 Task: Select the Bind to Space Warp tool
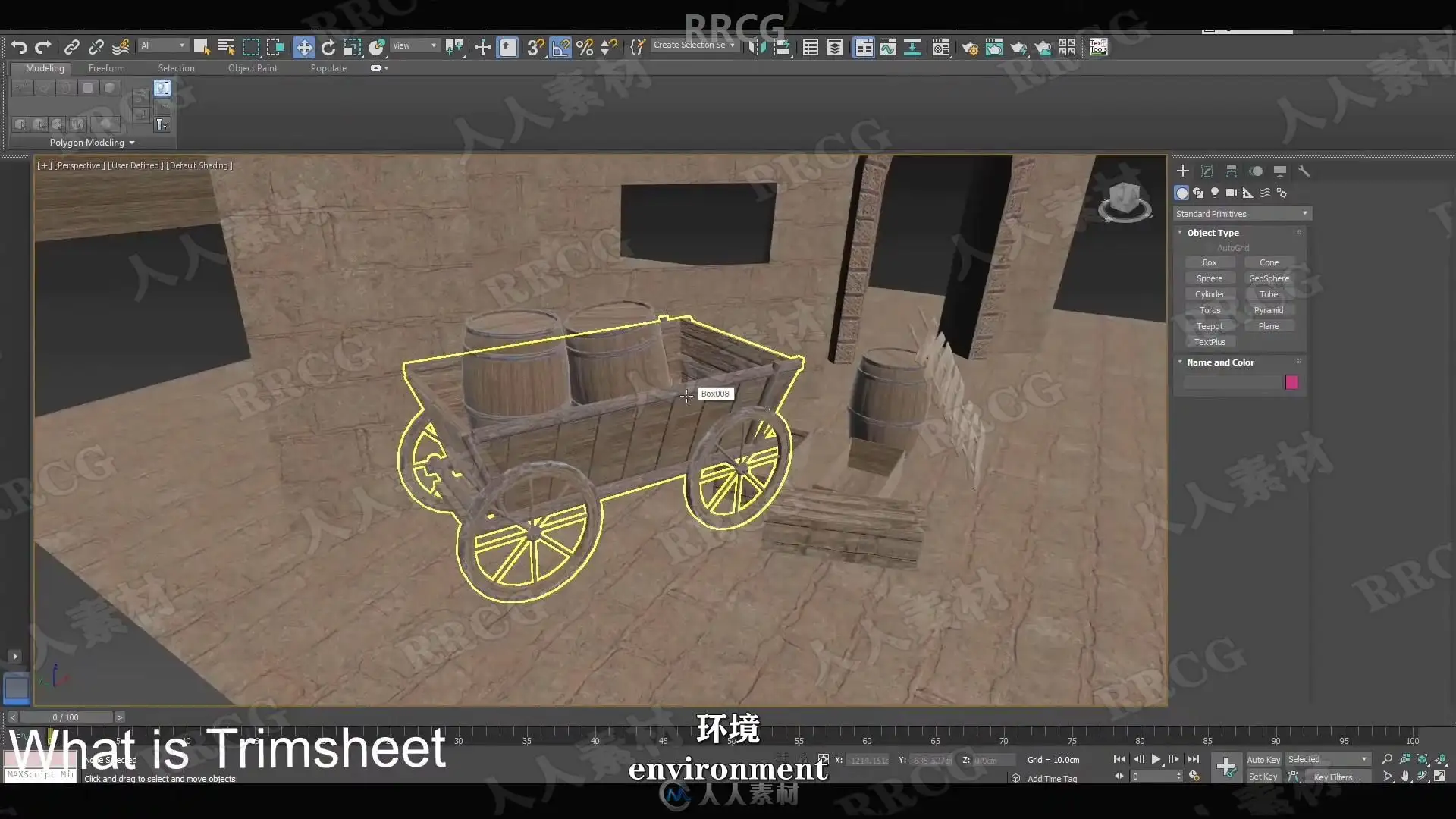121,48
